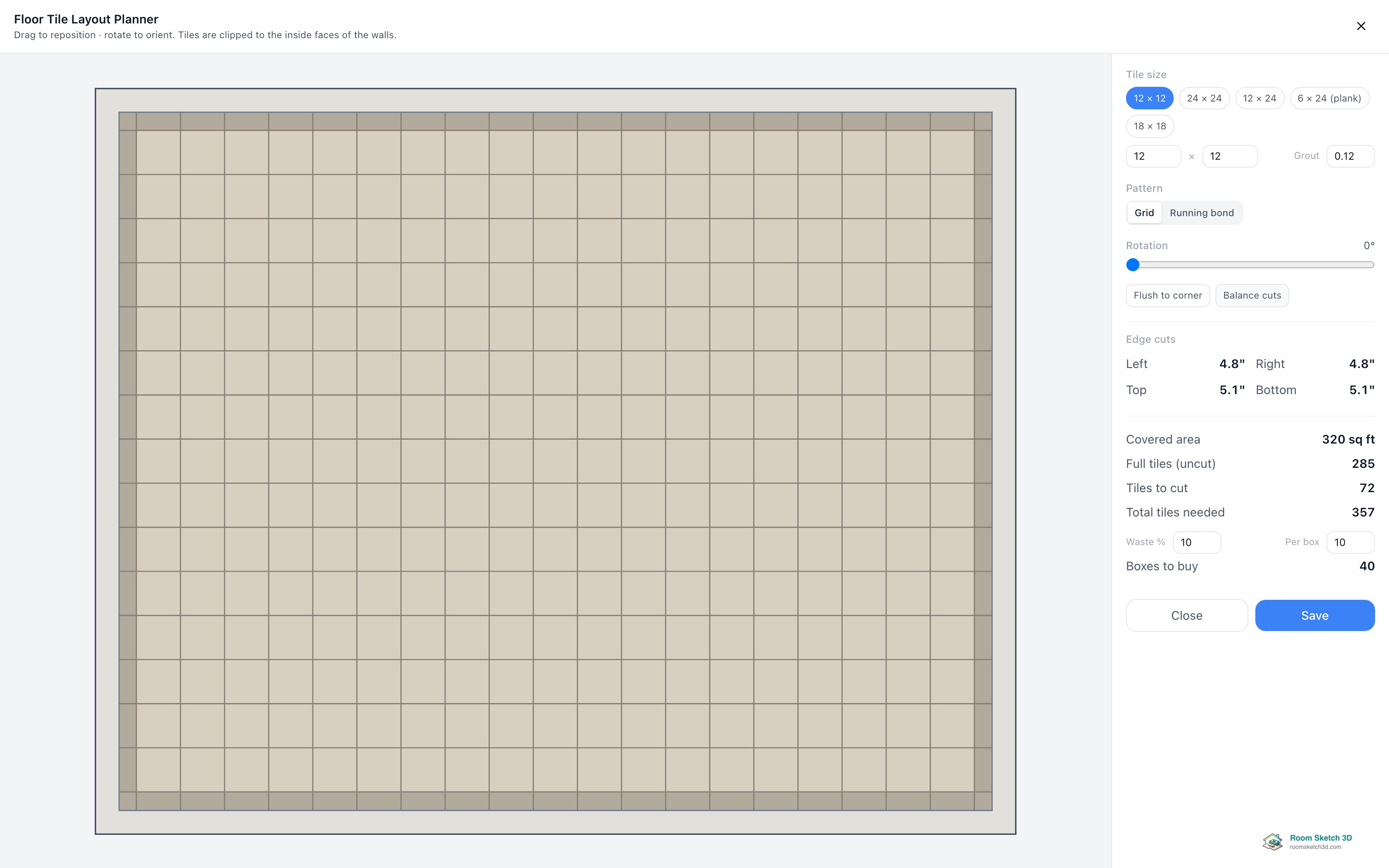Click the tiled floor canvas
The image size is (1389, 868).
(x=555, y=461)
